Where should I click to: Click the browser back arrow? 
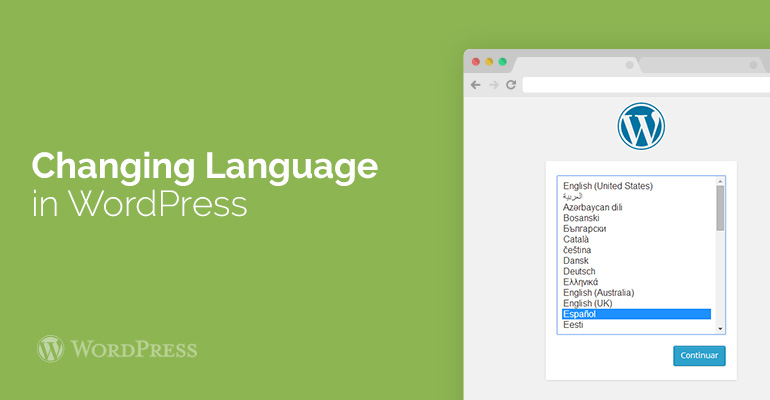tap(475, 85)
